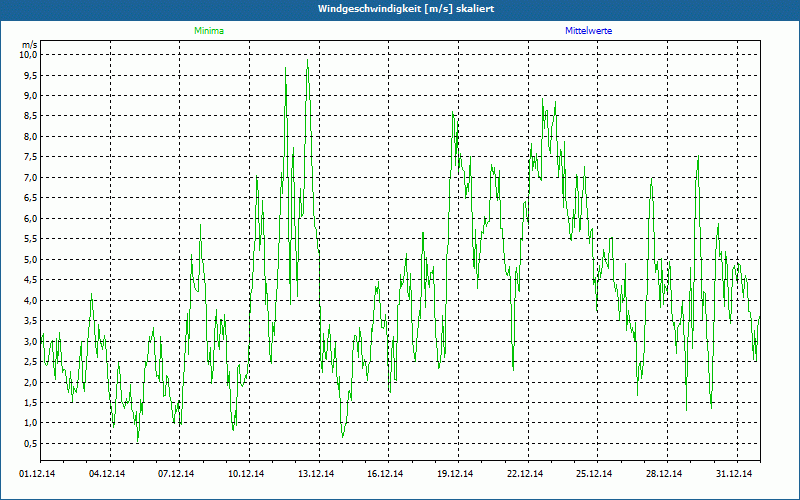Click the 04.12.14 date label
This screenshot has width=800, height=500.
tap(107, 474)
